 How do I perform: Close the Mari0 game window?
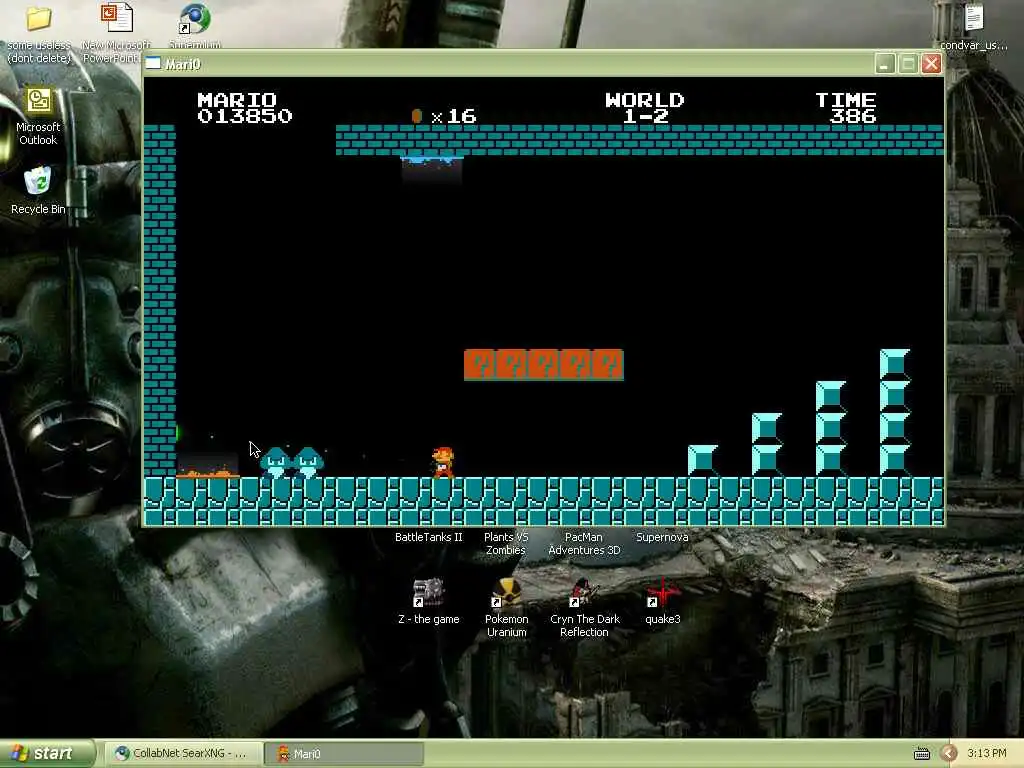931,64
